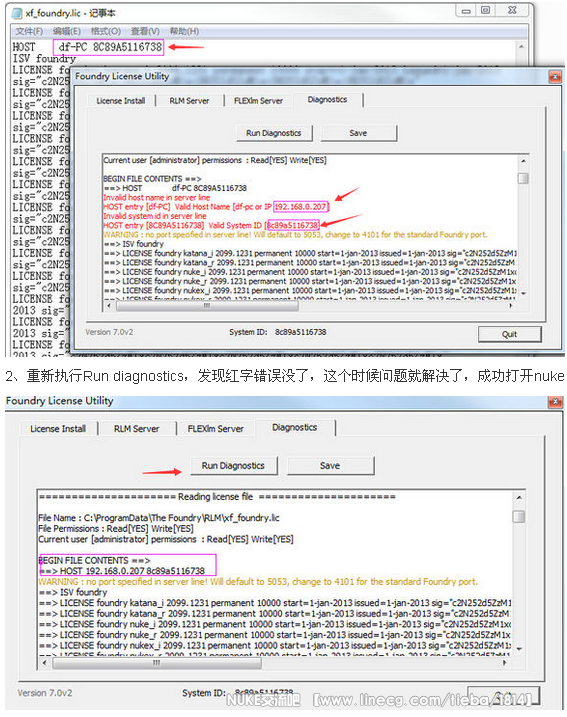Click the 'ISV foundry' line in Notepad
This screenshot has height=717, width=567.
click(x=44, y=59)
